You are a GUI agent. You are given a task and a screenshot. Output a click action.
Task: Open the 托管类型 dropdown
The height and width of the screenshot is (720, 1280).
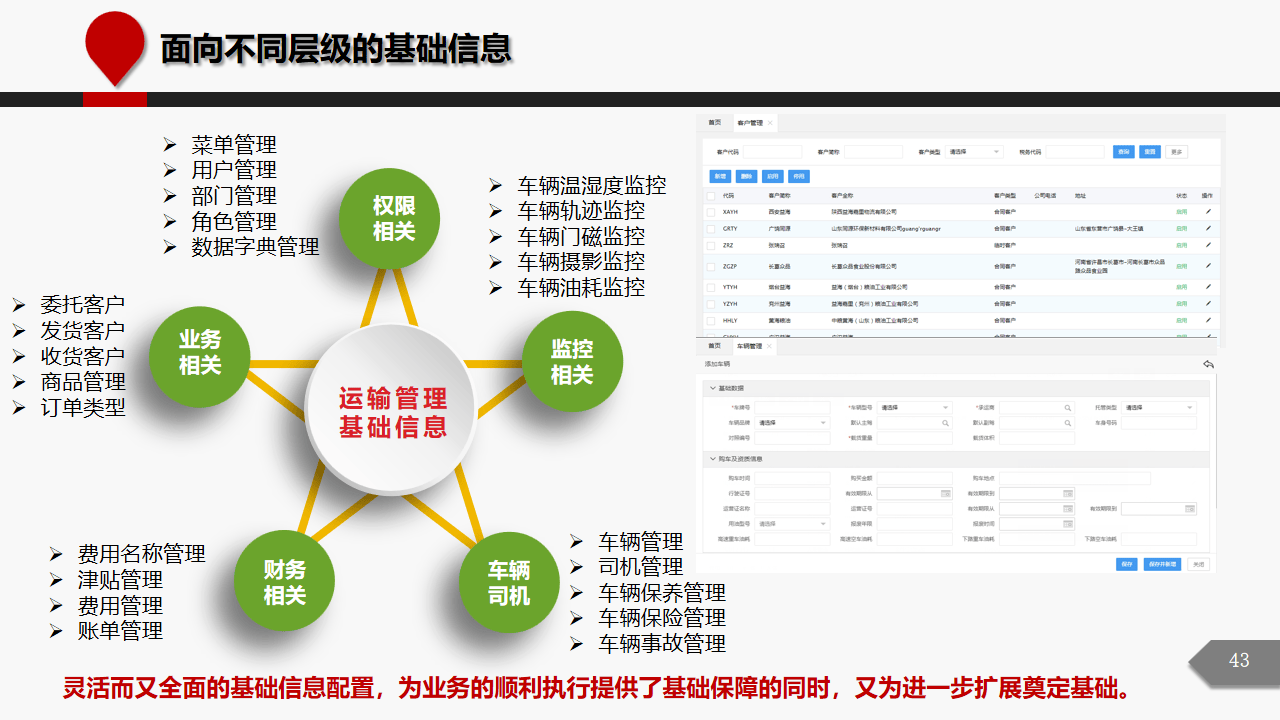[1158, 408]
